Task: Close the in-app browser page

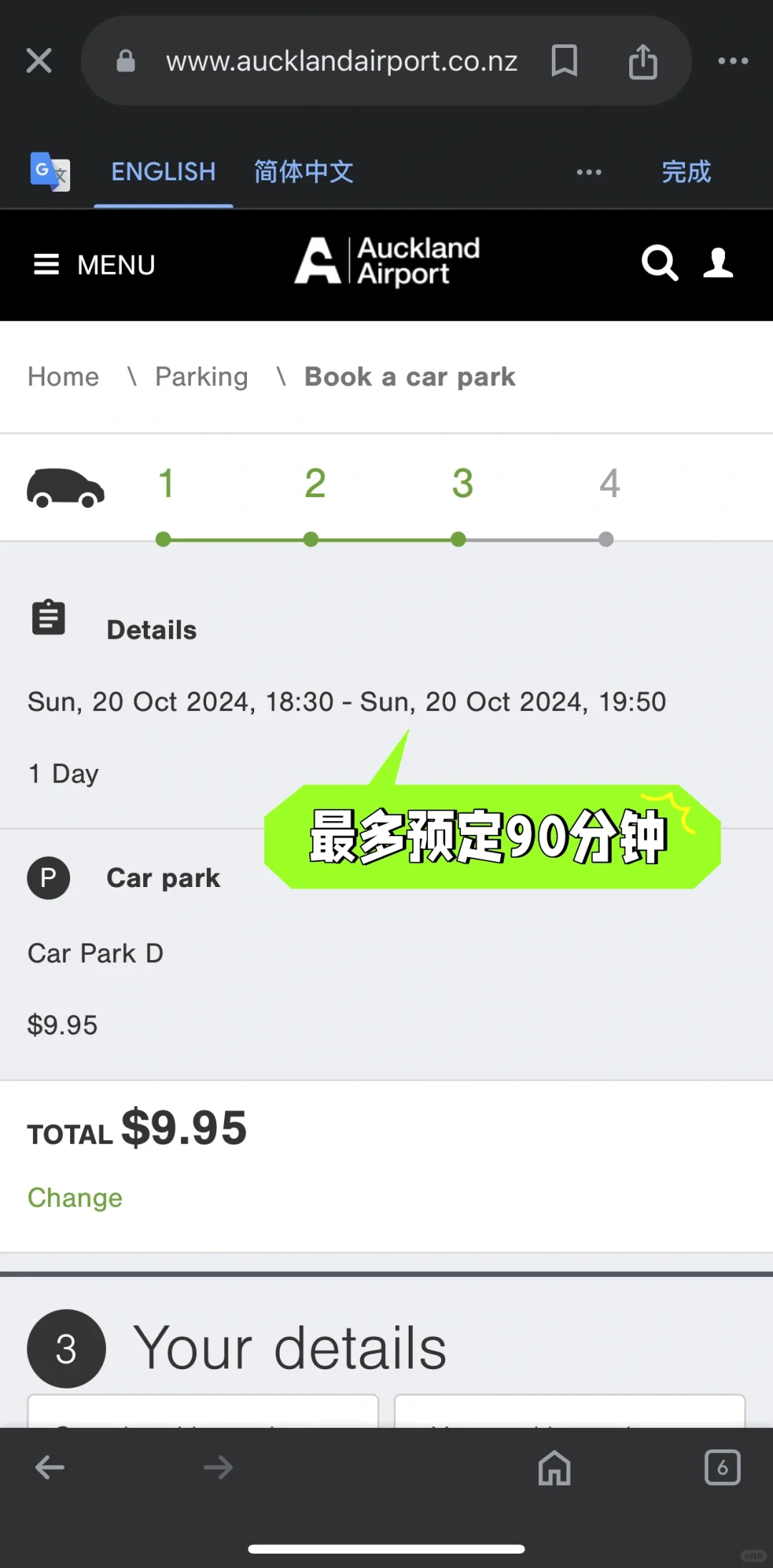Action: point(39,61)
